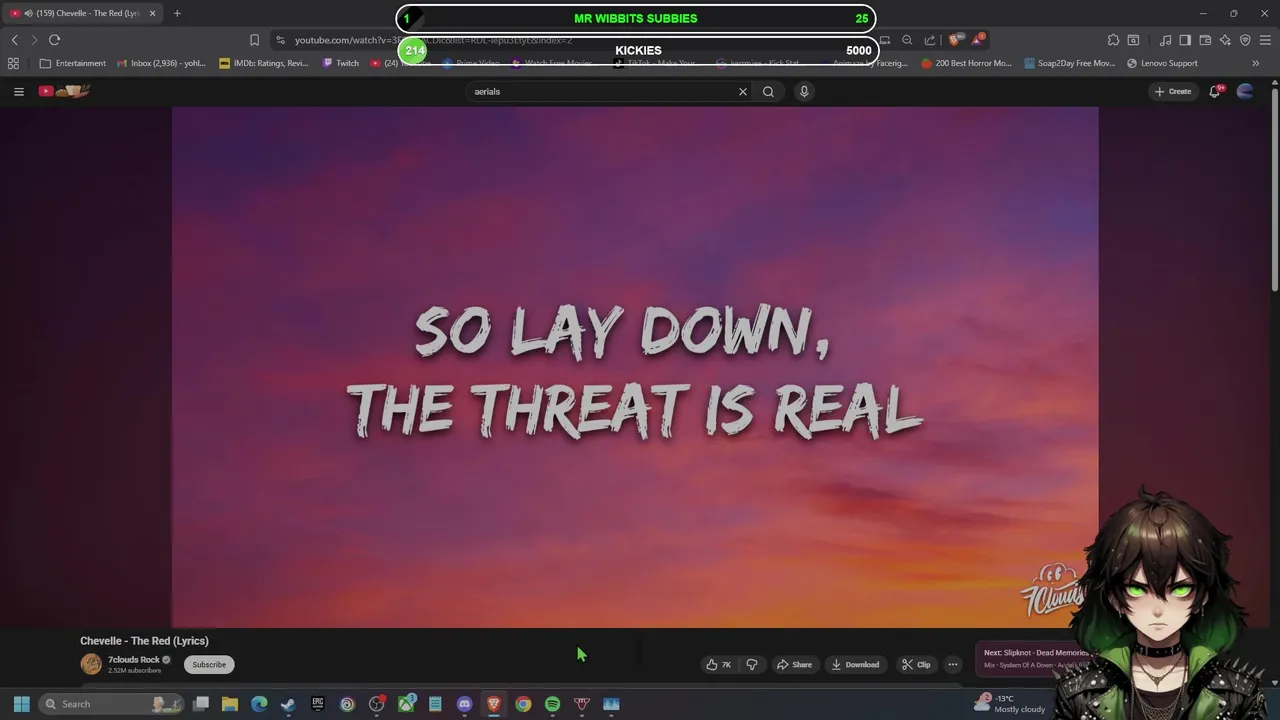Screen dimensions: 1280x720
Task: Open the address bar share page icon
Action: pyautogui.click(x=930, y=40)
